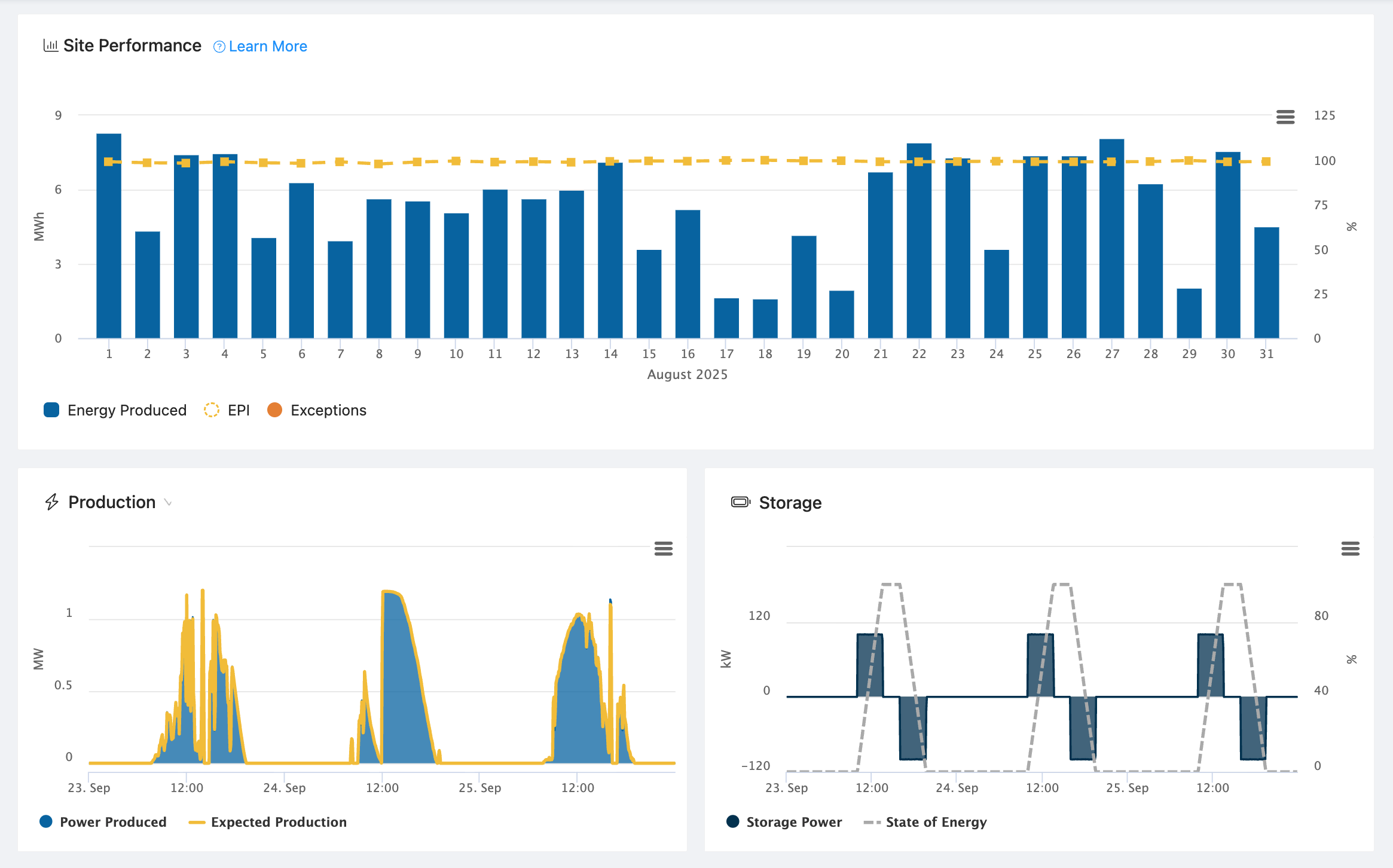This screenshot has height=868, width=1393.
Task: Click the Learn More help icon
Action: click(x=219, y=47)
